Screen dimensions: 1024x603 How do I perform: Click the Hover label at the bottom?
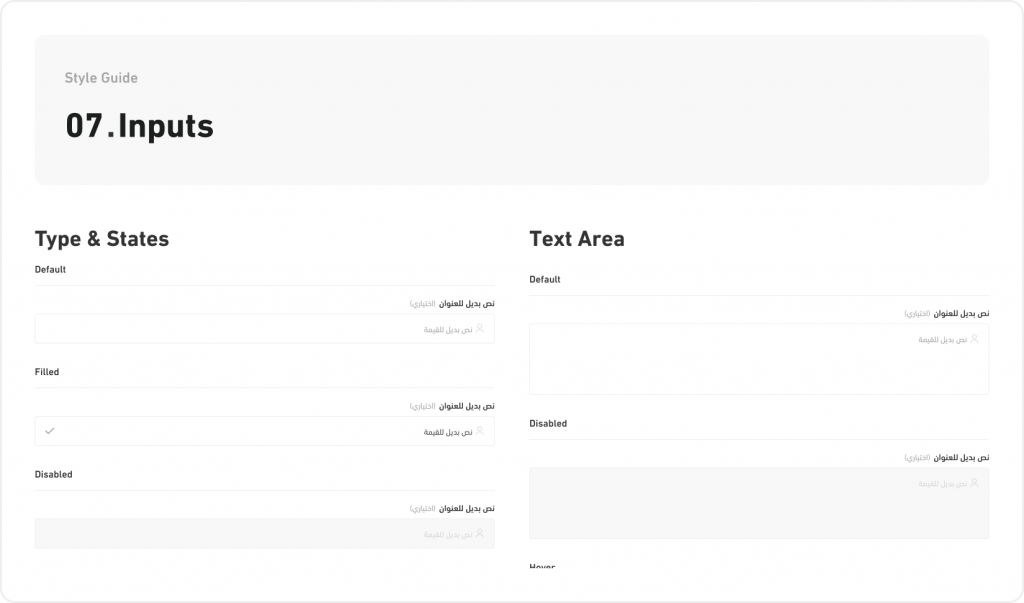(x=544, y=567)
